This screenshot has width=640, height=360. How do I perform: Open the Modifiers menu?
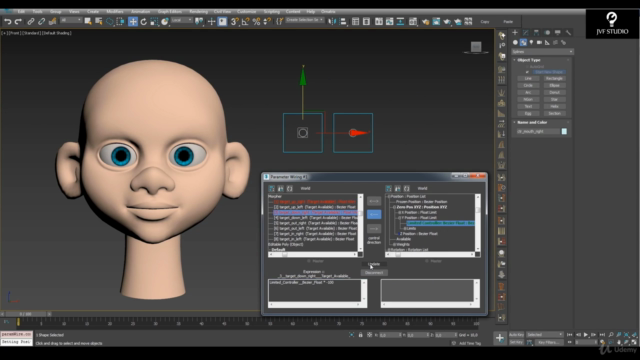coord(115,11)
